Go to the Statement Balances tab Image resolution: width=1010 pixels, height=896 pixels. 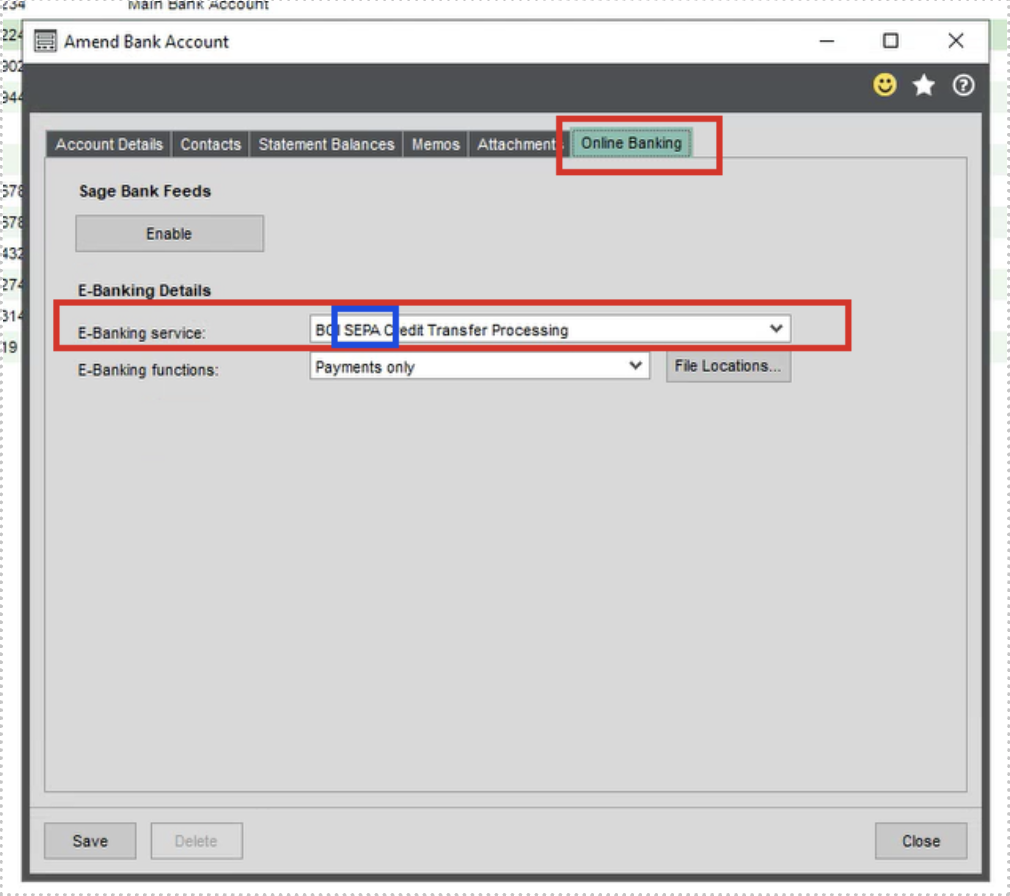(x=326, y=144)
